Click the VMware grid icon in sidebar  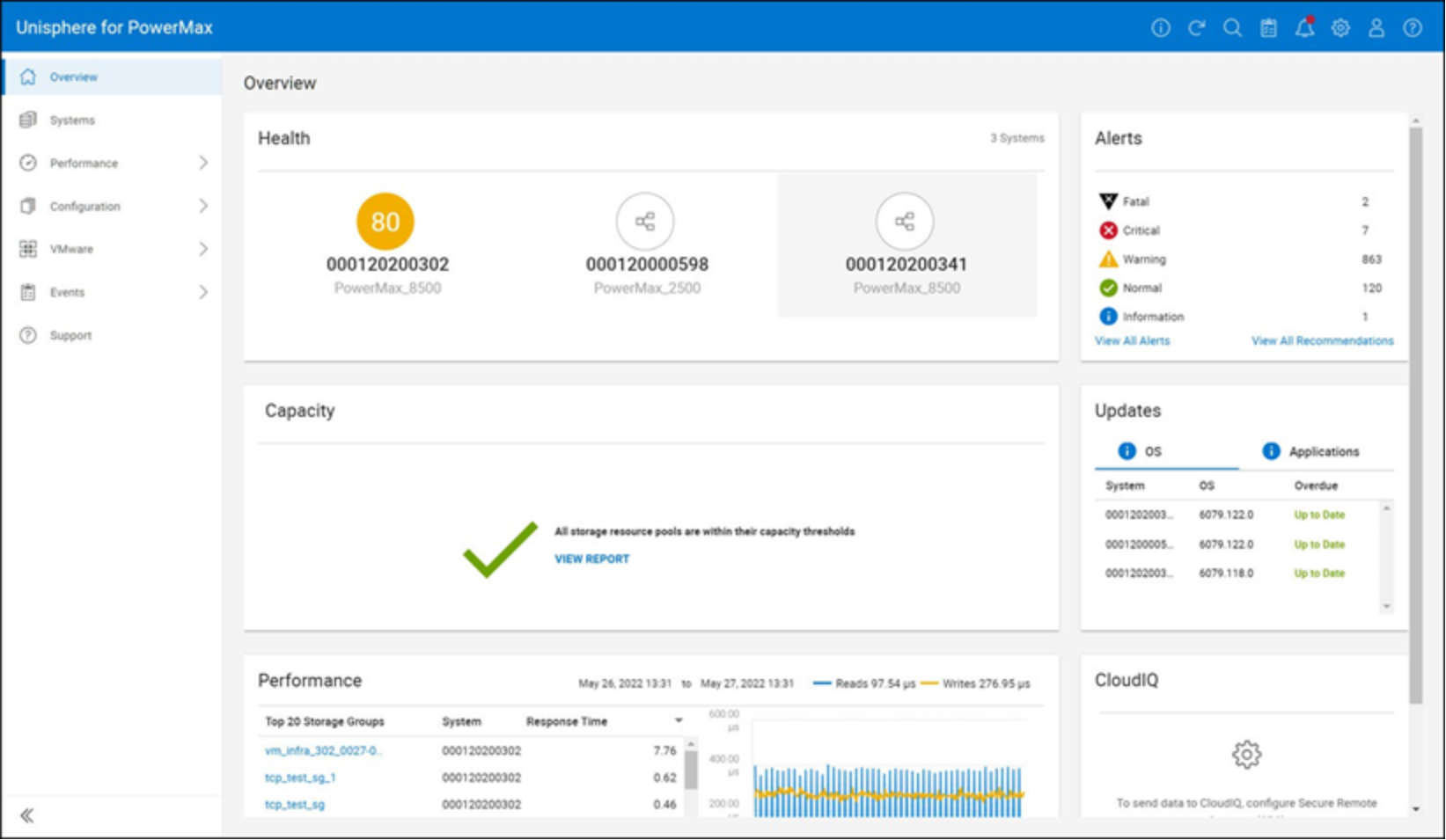28,249
